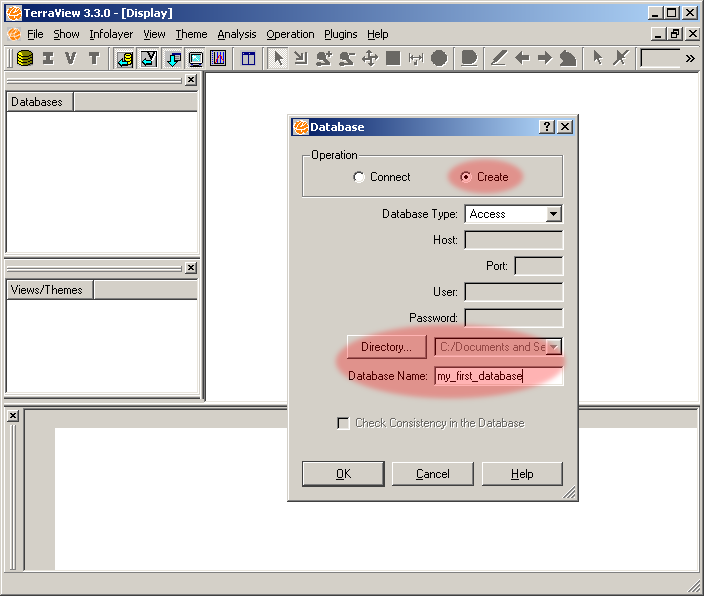Click the pointer arrow cursor tool
The height and width of the screenshot is (596, 704).
point(279,58)
